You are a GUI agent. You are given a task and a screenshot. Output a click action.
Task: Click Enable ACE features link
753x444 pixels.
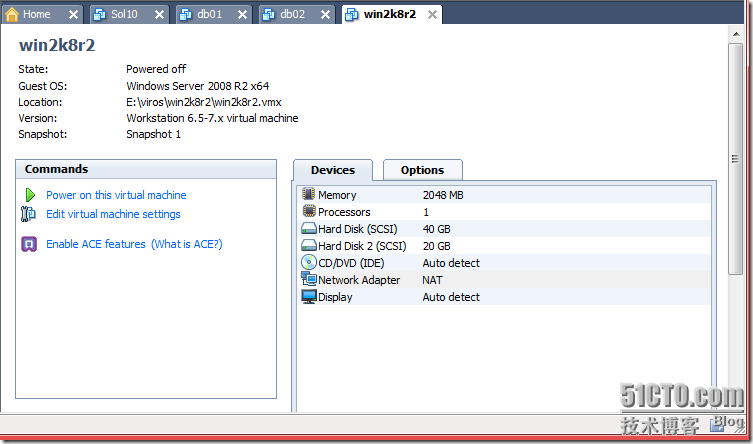tap(96, 244)
